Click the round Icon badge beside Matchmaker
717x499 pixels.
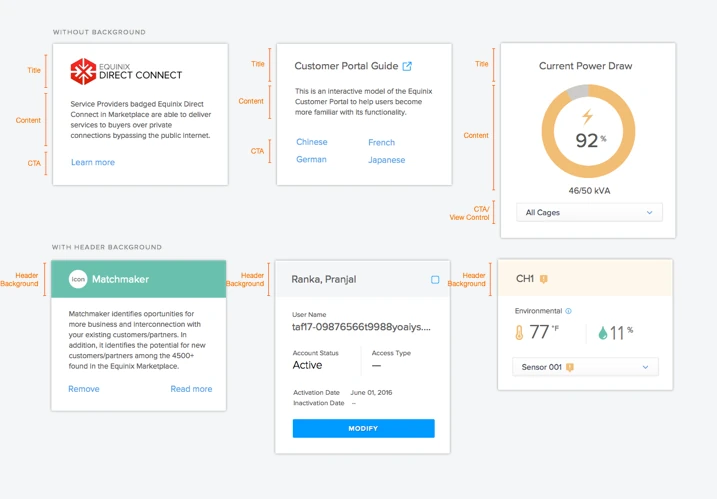click(78, 279)
